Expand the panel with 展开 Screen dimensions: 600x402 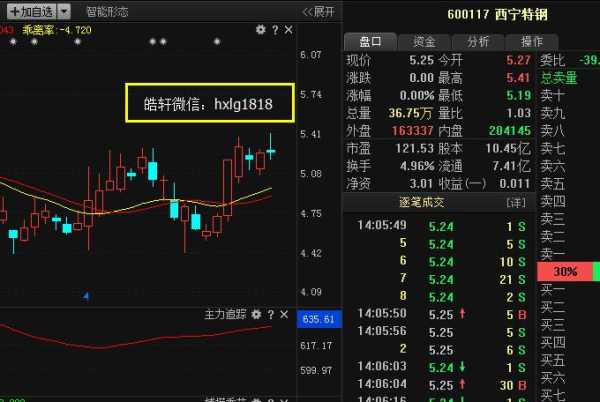click(x=318, y=12)
